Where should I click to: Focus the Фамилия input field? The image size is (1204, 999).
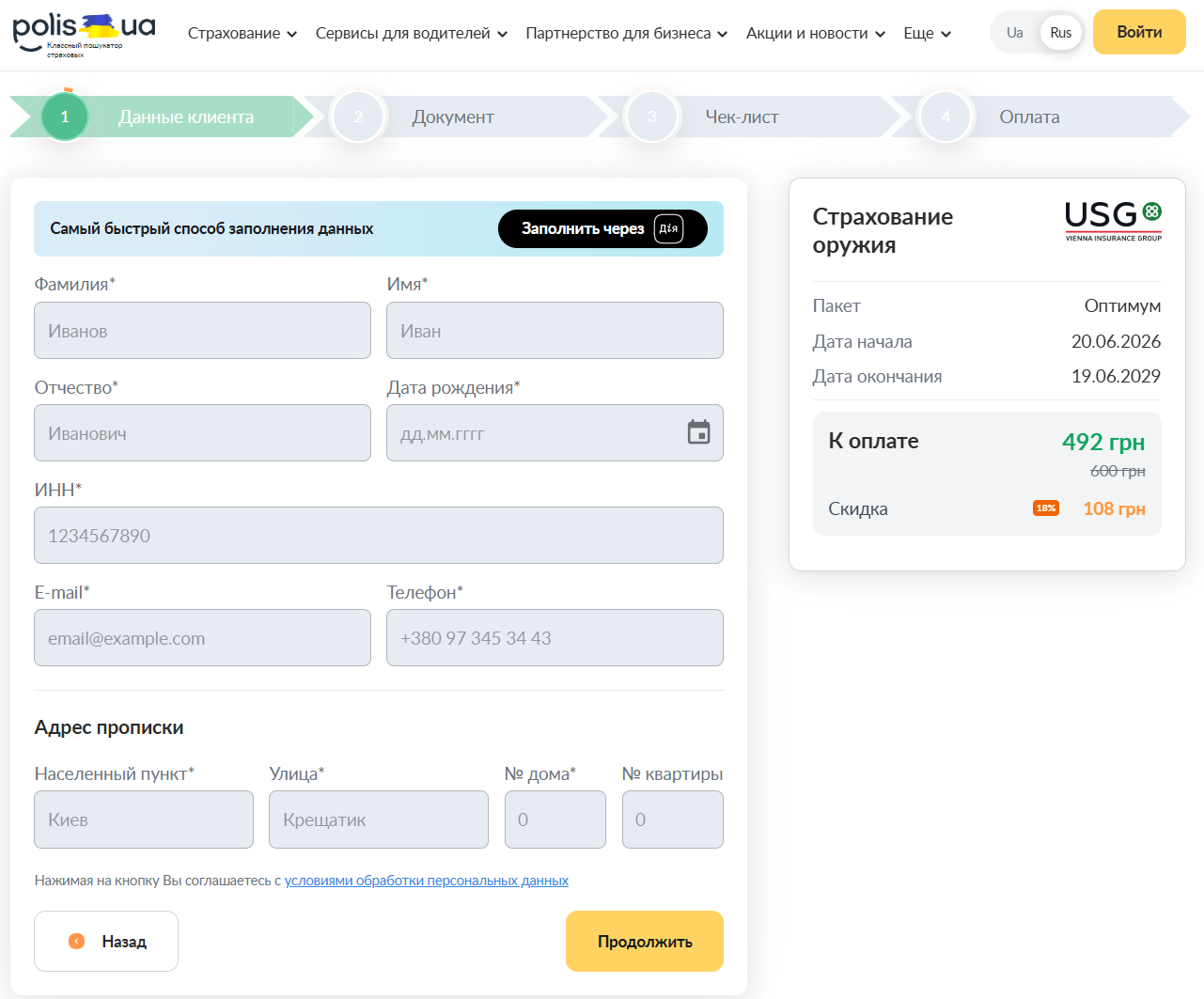click(x=202, y=330)
